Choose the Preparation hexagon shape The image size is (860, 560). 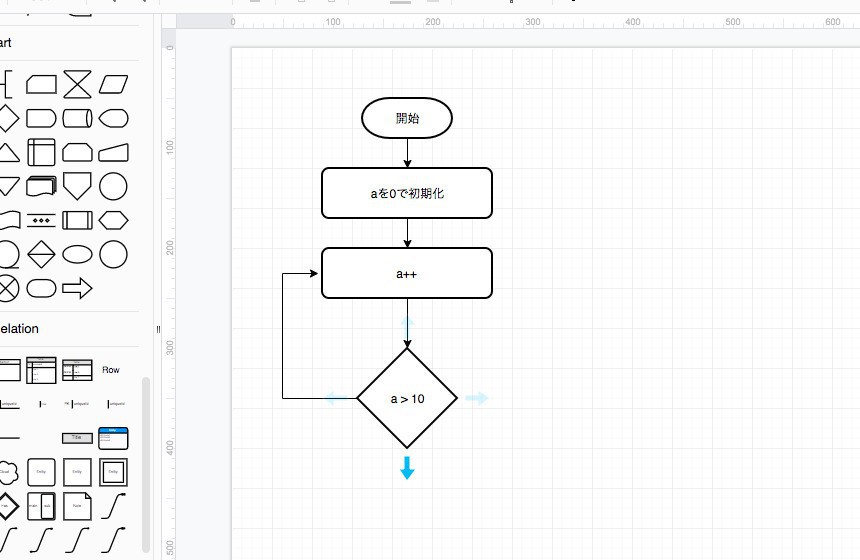pyautogui.click(x=114, y=220)
